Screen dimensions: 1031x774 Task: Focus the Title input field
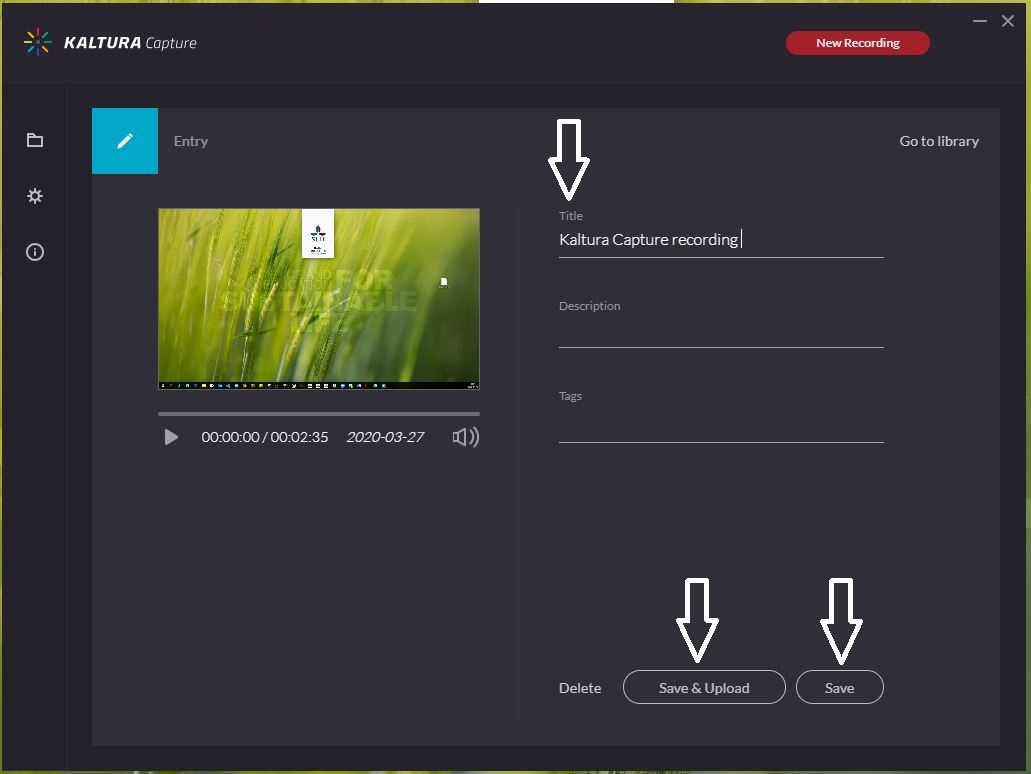[x=721, y=240]
